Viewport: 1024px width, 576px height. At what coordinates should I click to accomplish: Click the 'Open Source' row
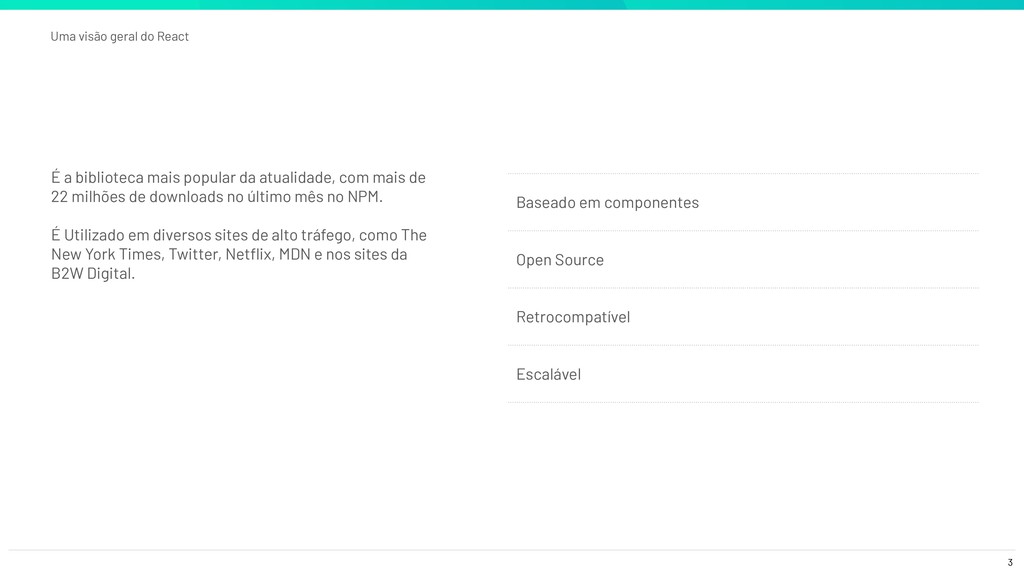coord(743,260)
